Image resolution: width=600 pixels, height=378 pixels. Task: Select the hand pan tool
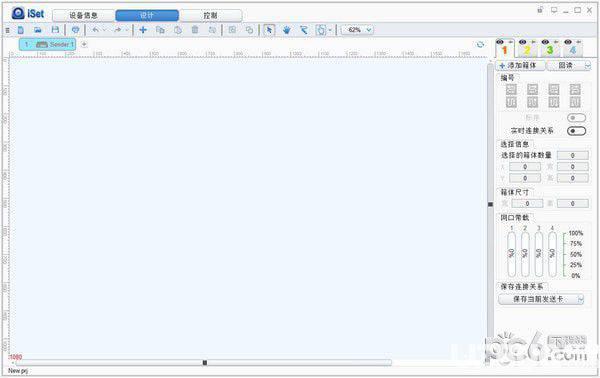click(x=287, y=30)
